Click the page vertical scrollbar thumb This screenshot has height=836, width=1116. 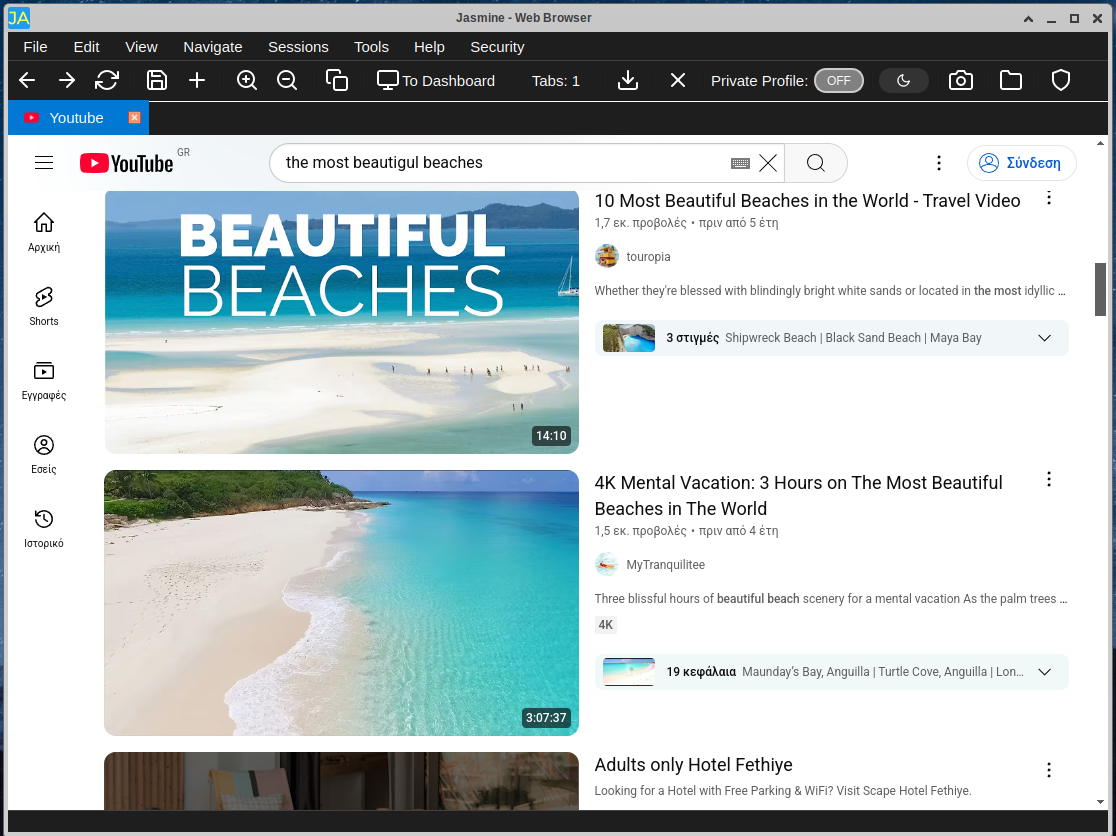[x=1100, y=290]
